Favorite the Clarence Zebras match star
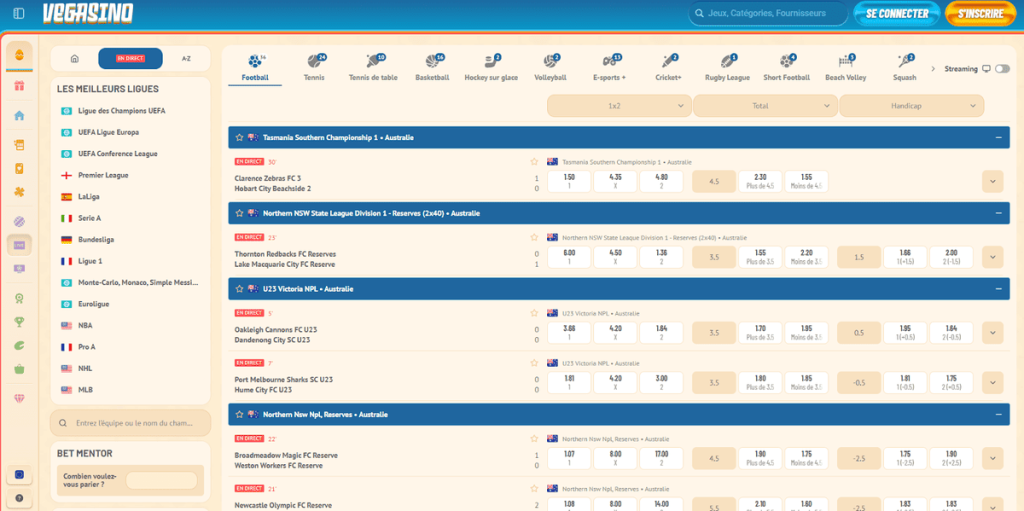The image size is (1024, 511). (x=534, y=161)
